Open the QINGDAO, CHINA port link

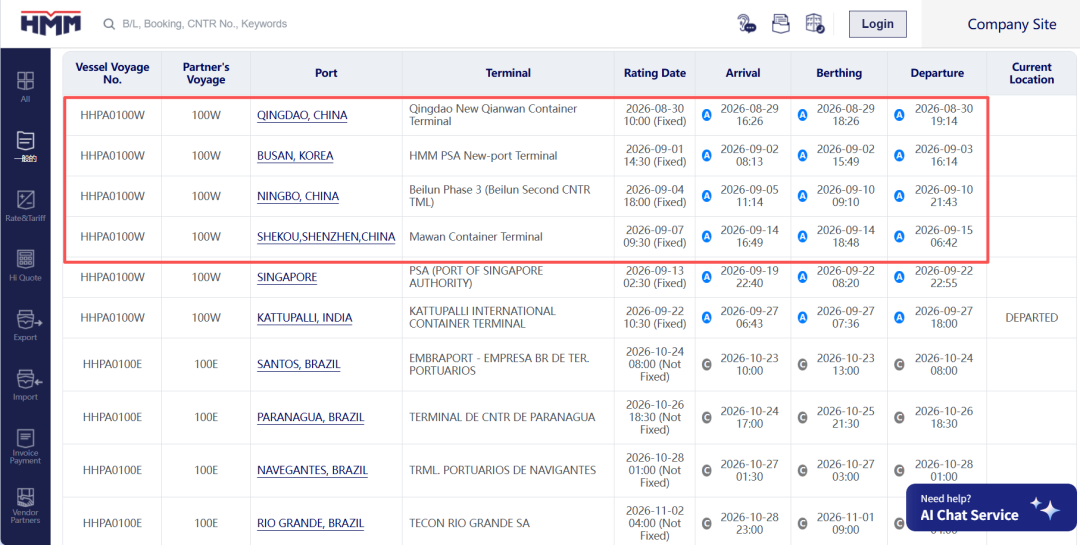pyautogui.click(x=302, y=115)
